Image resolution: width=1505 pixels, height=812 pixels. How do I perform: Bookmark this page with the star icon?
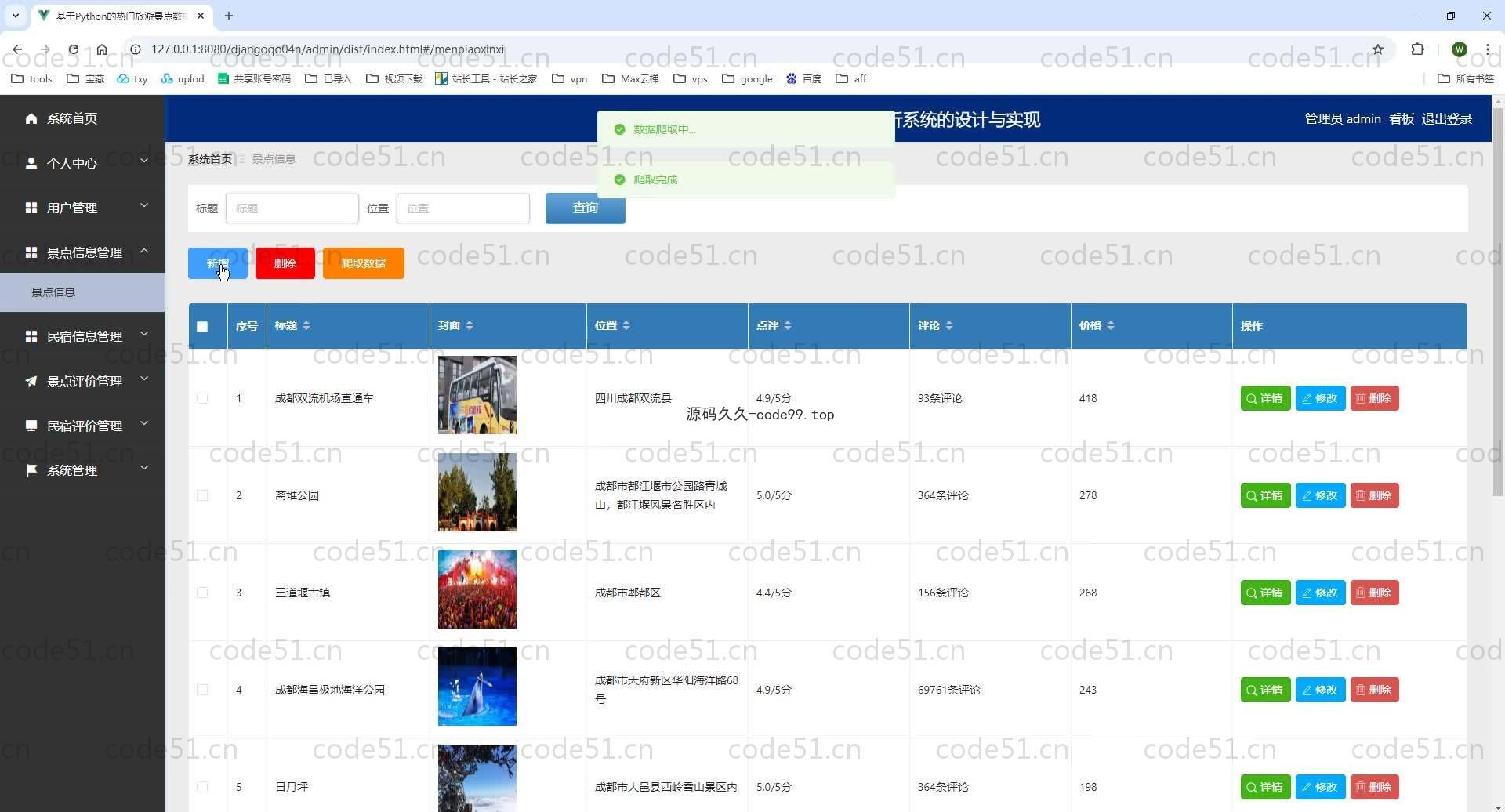tap(1377, 49)
